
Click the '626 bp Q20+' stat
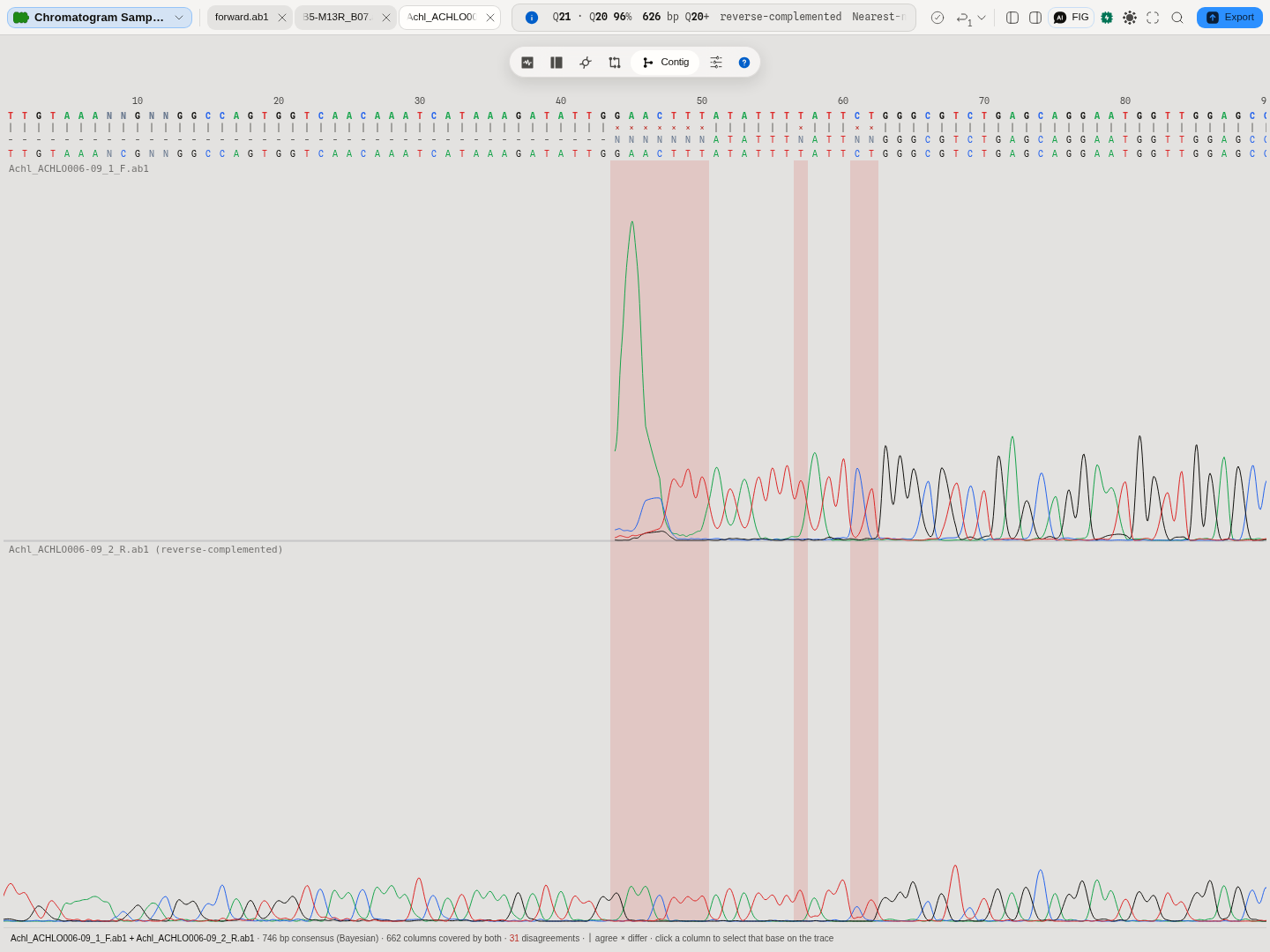point(676,18)
